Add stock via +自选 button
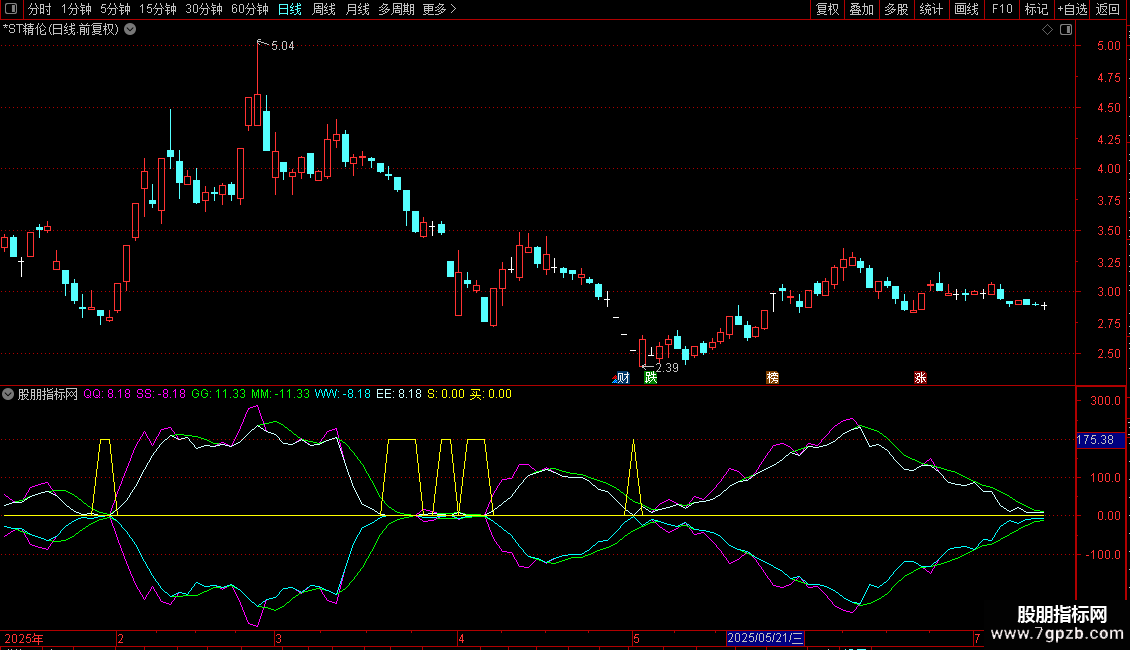1130x650 pixels. (1072, 9)
